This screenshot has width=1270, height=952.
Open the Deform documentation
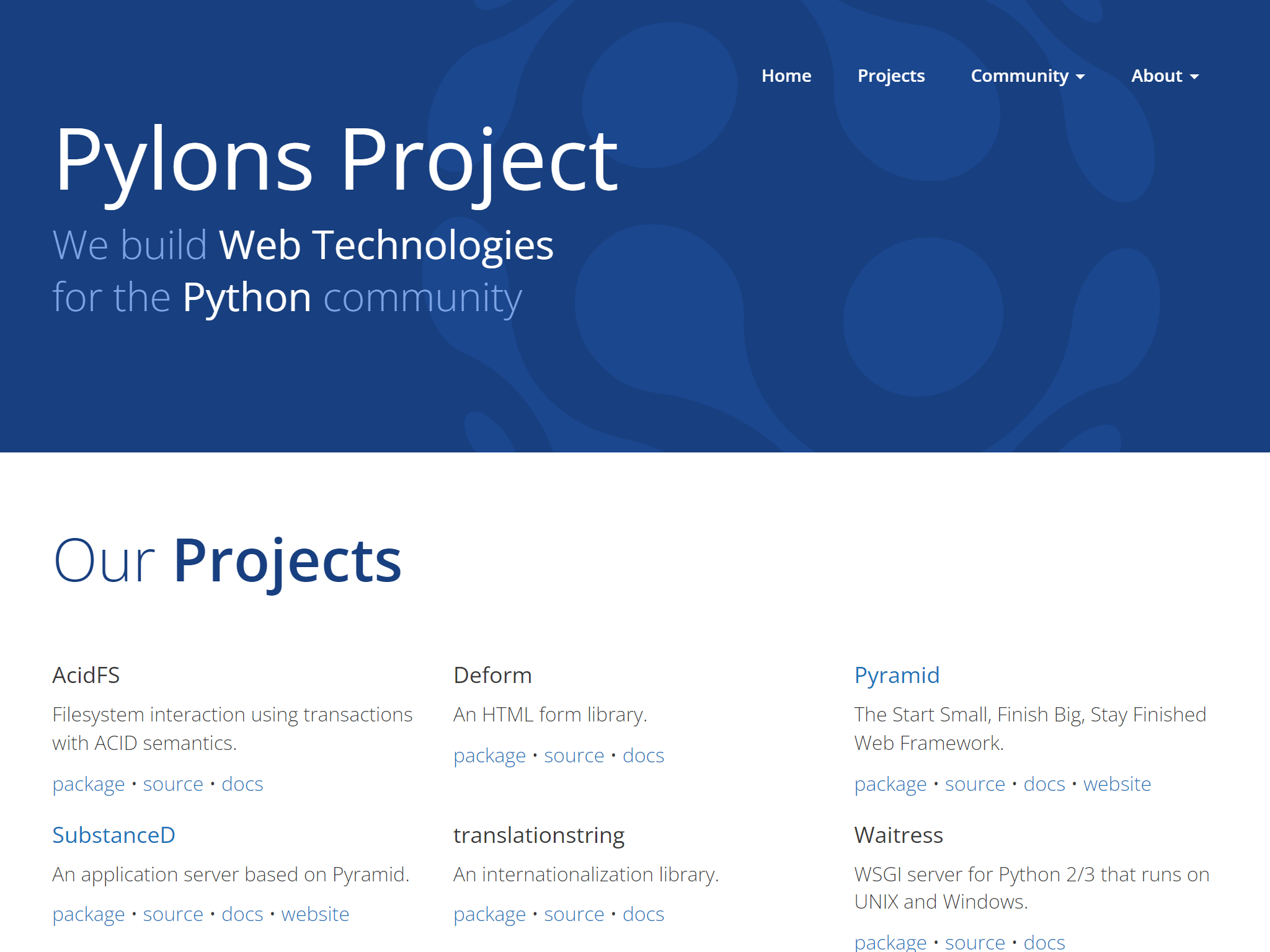tap(643, 755)
